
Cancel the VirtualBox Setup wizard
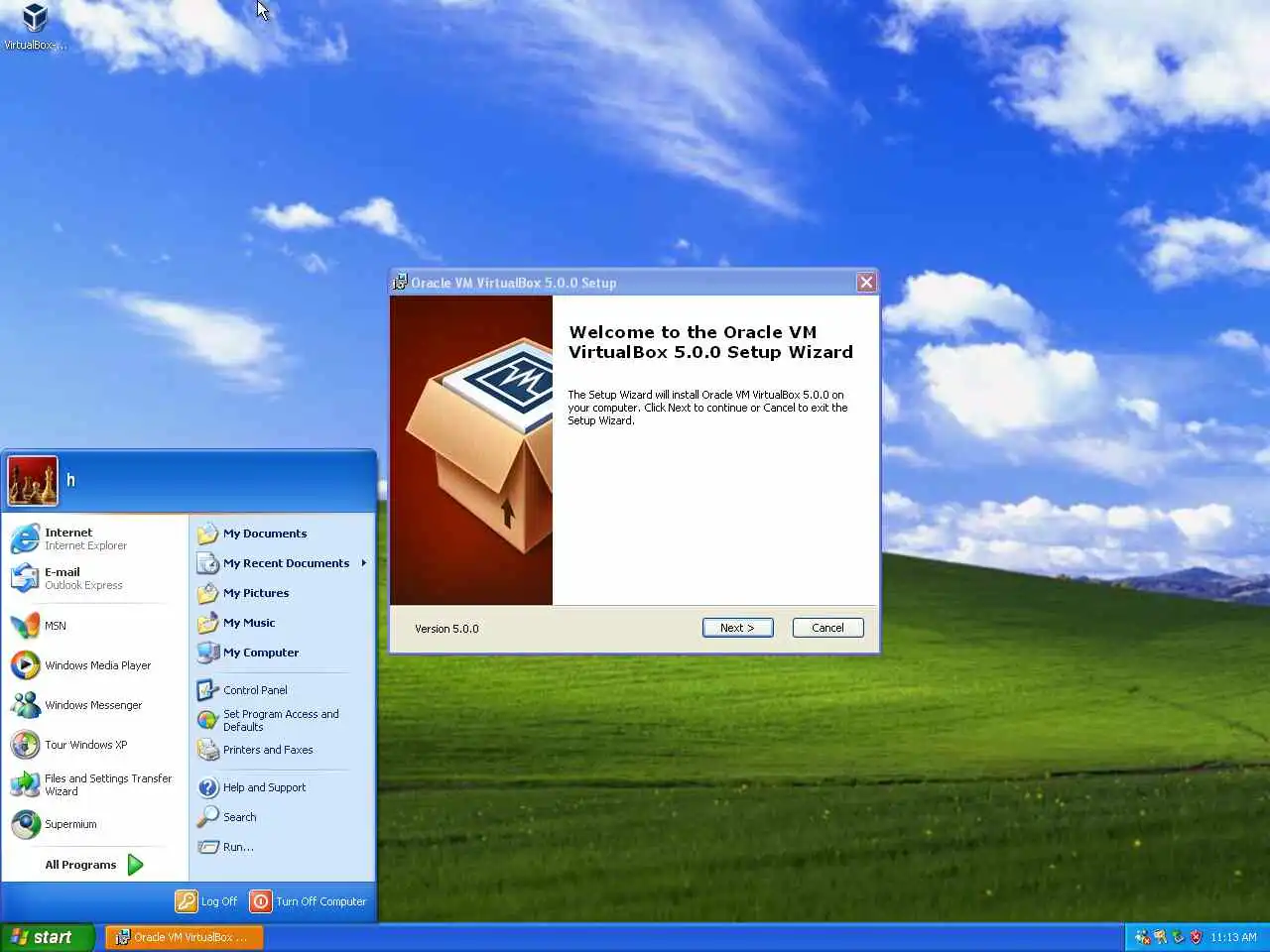click(x=827, y=628)
